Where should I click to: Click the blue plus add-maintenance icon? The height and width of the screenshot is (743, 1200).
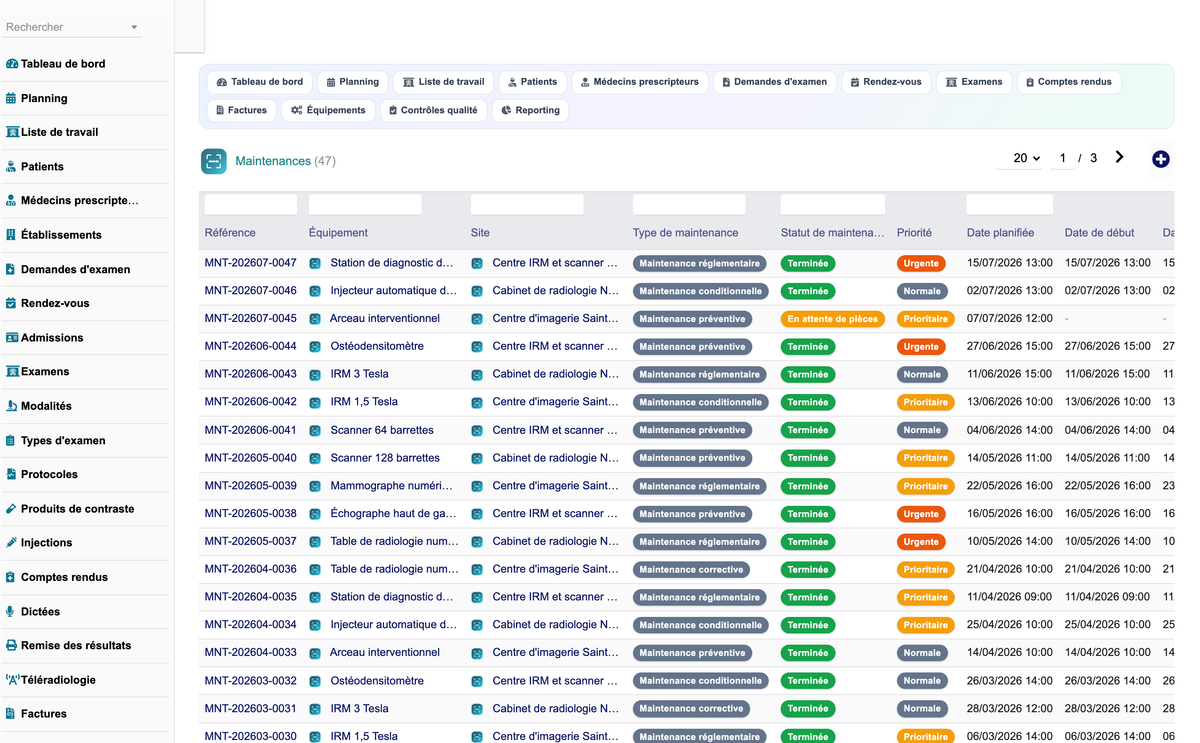tap(1160, 159)
